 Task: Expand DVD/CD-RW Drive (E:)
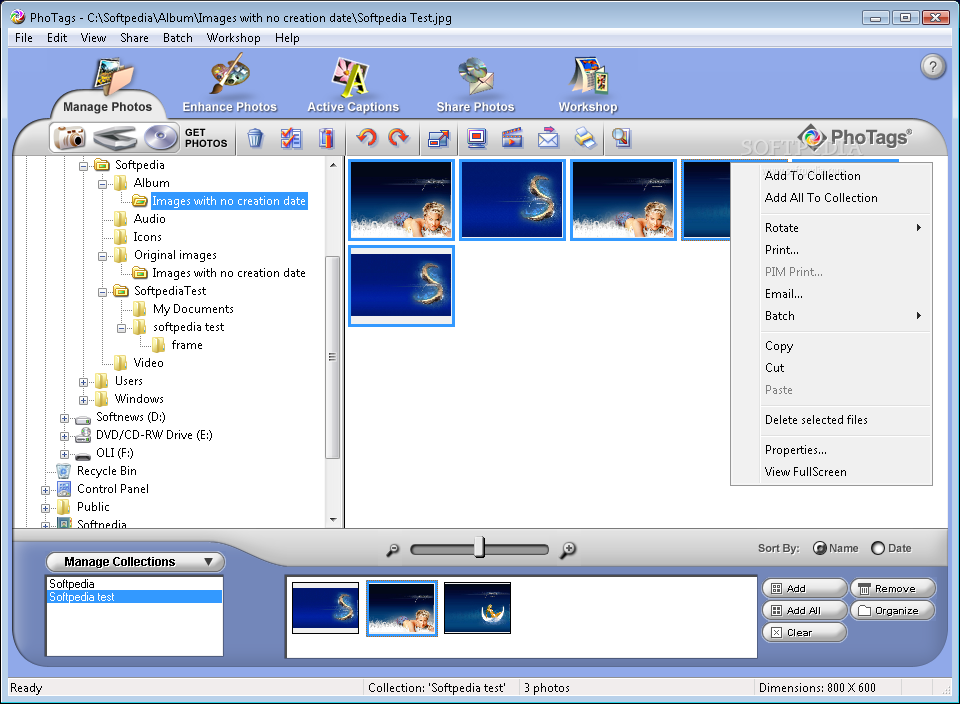tap(64, 436)
